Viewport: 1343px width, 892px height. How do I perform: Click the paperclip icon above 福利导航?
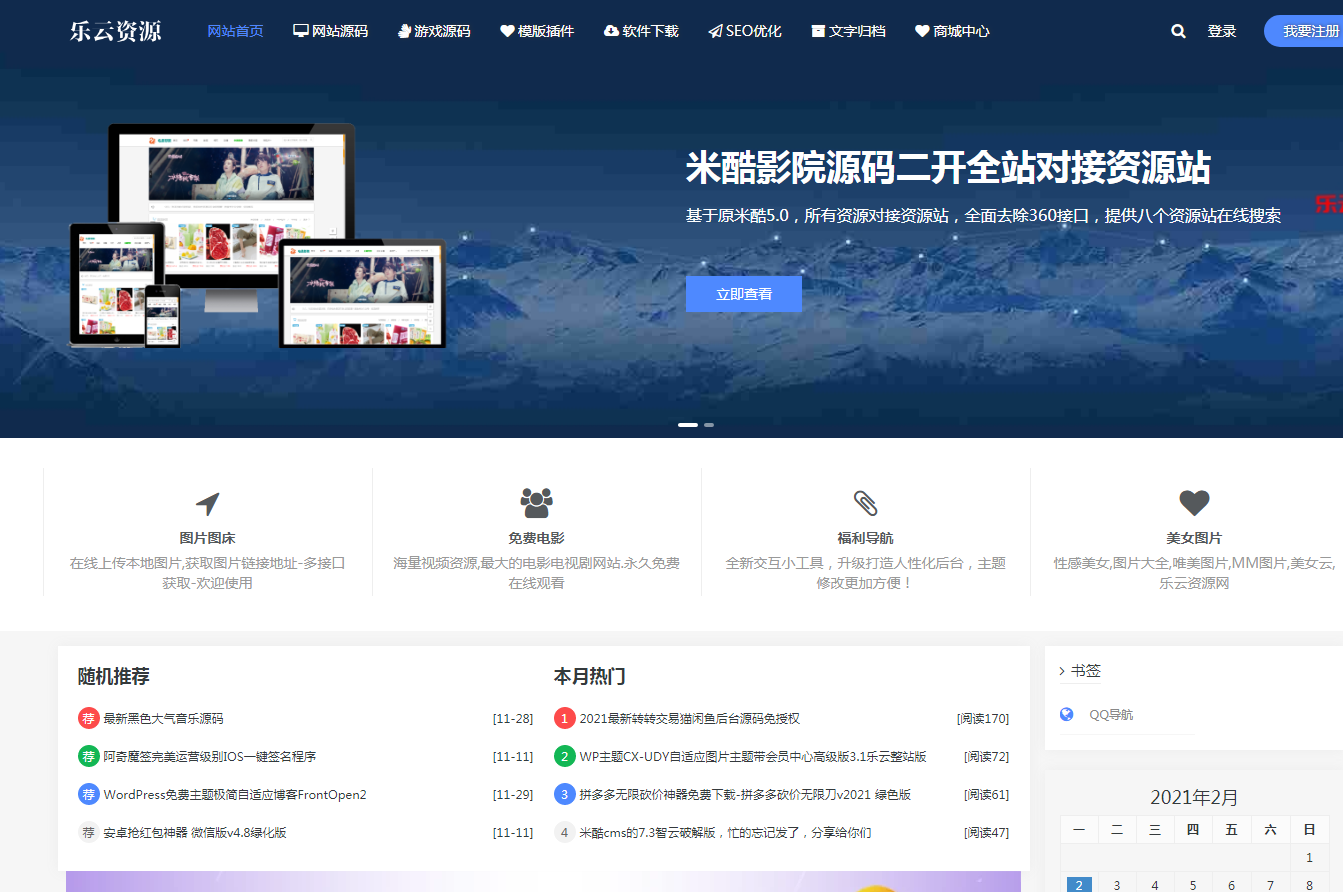865,503
